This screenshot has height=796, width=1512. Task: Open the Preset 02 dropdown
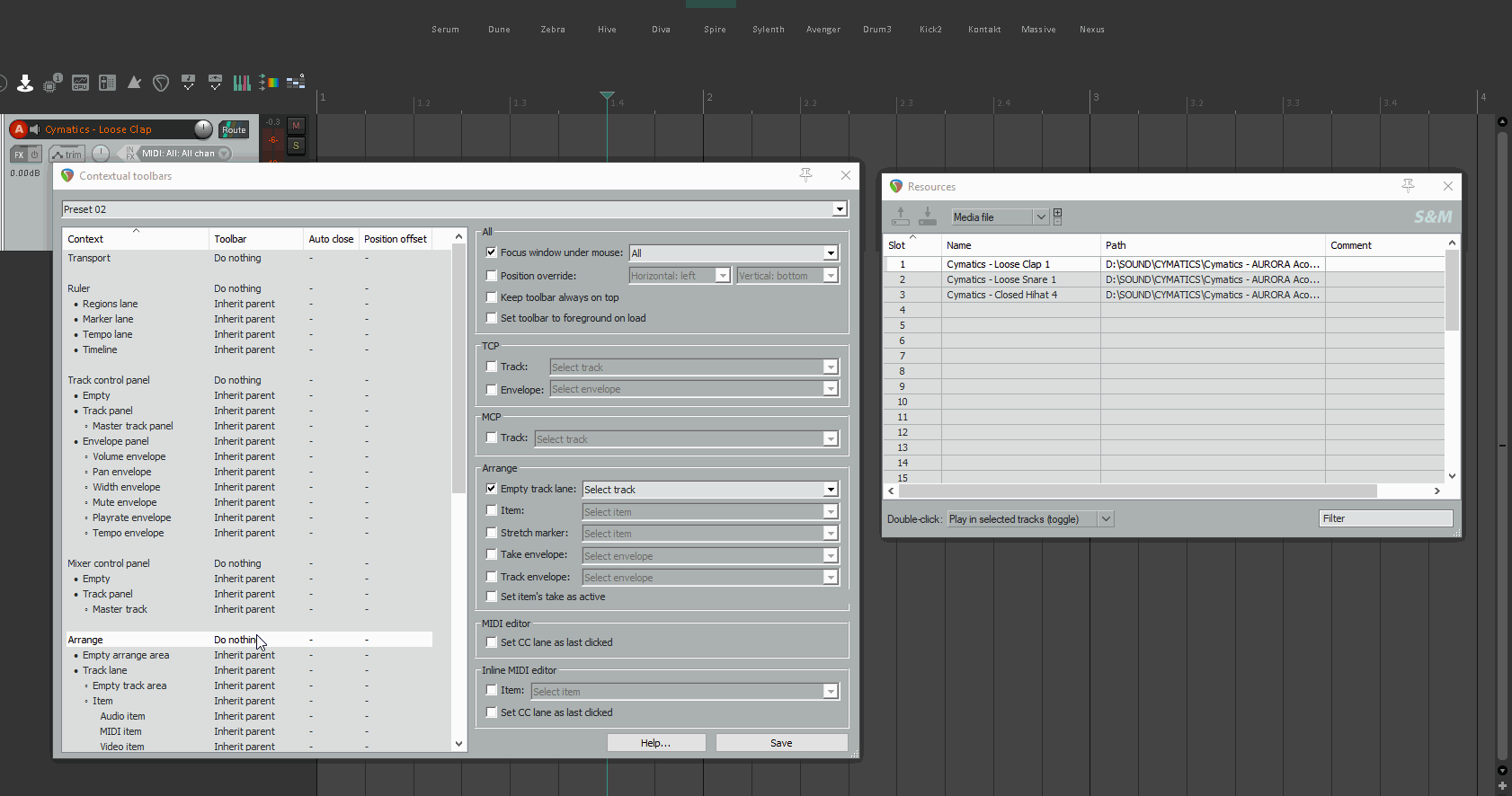(839, 209)
